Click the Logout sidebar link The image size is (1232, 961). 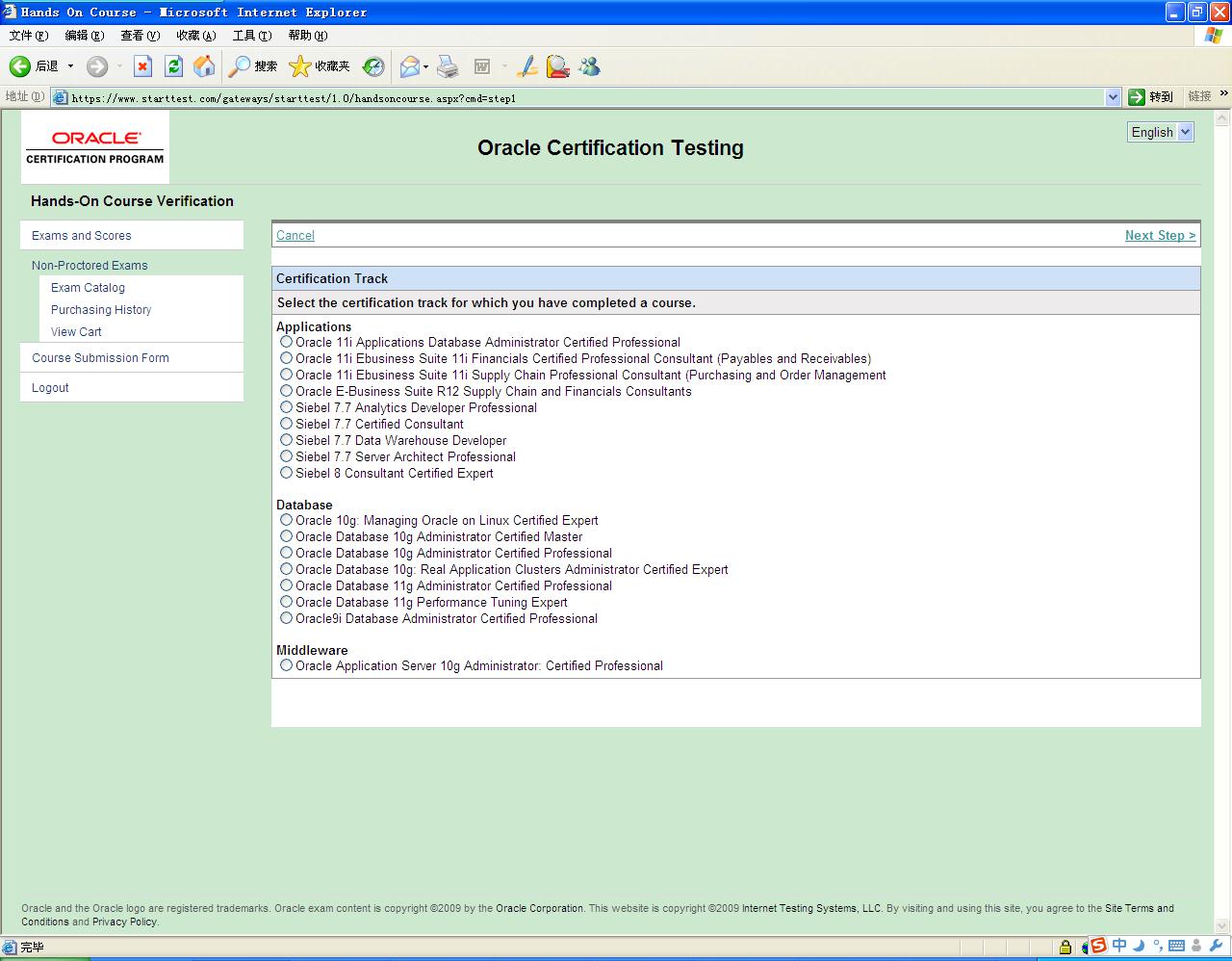[x=50, y=387]
